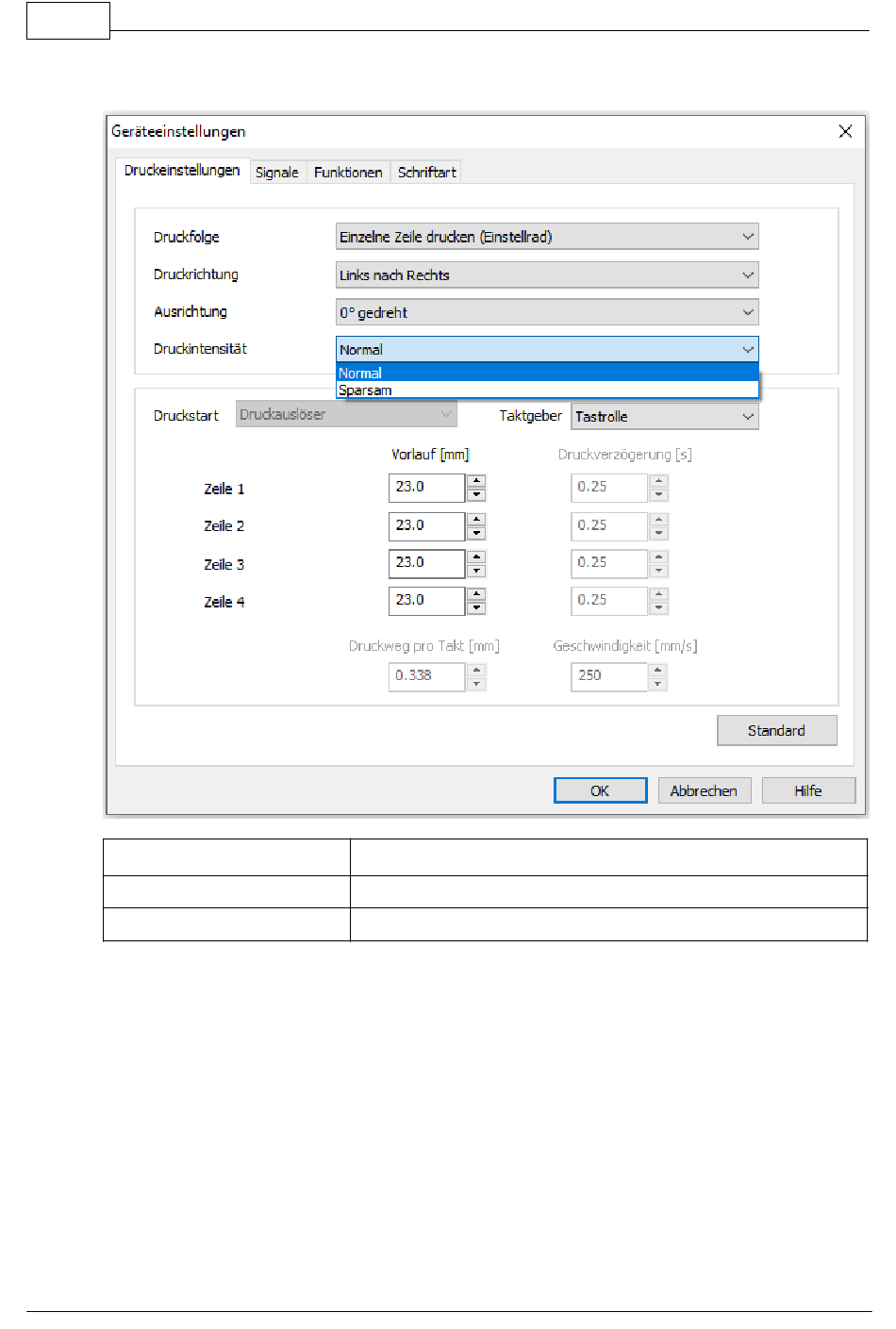Open the Druckfolge dropdown
The height and width of the screenshot is (1329, 896).
point(547,237)
